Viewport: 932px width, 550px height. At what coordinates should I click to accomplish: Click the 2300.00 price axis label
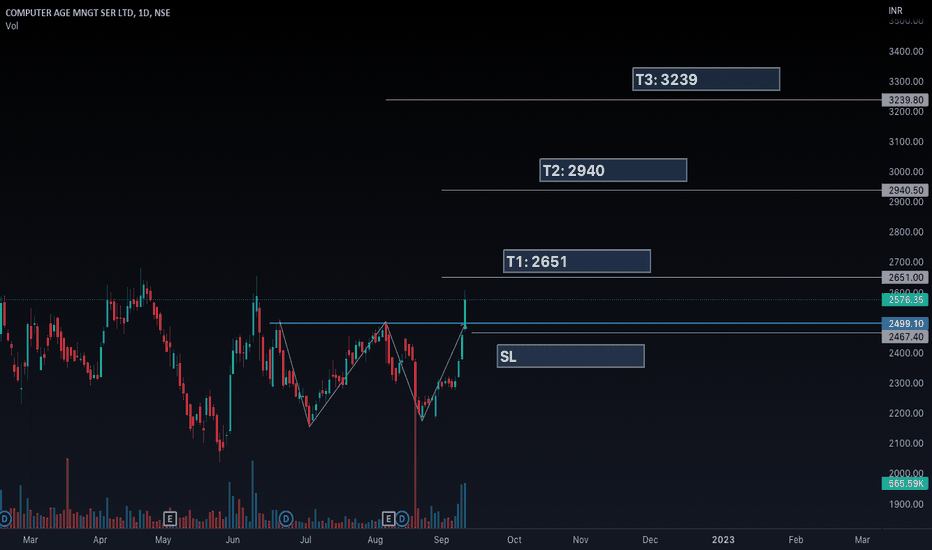click(x=906, y=383)
